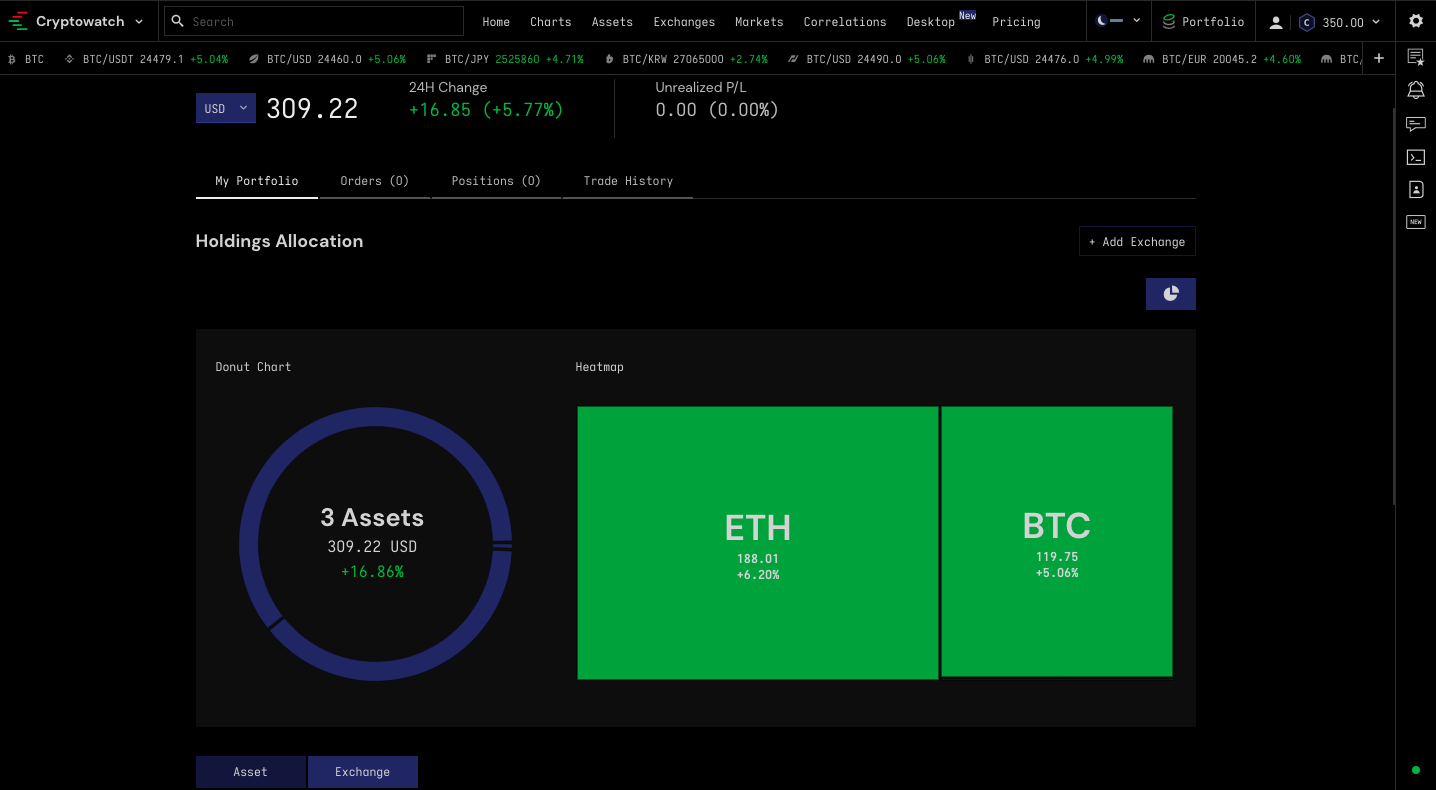Open the chat feedback panel
Screen dimensions: 1436x790
(x=1415, y=124)
